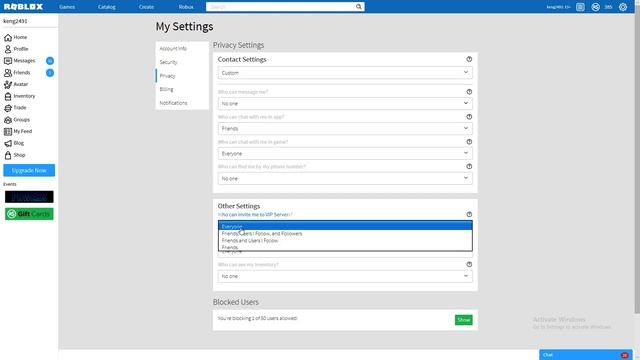
Task: Open Games in the top menu
Action: pos(67,7)
